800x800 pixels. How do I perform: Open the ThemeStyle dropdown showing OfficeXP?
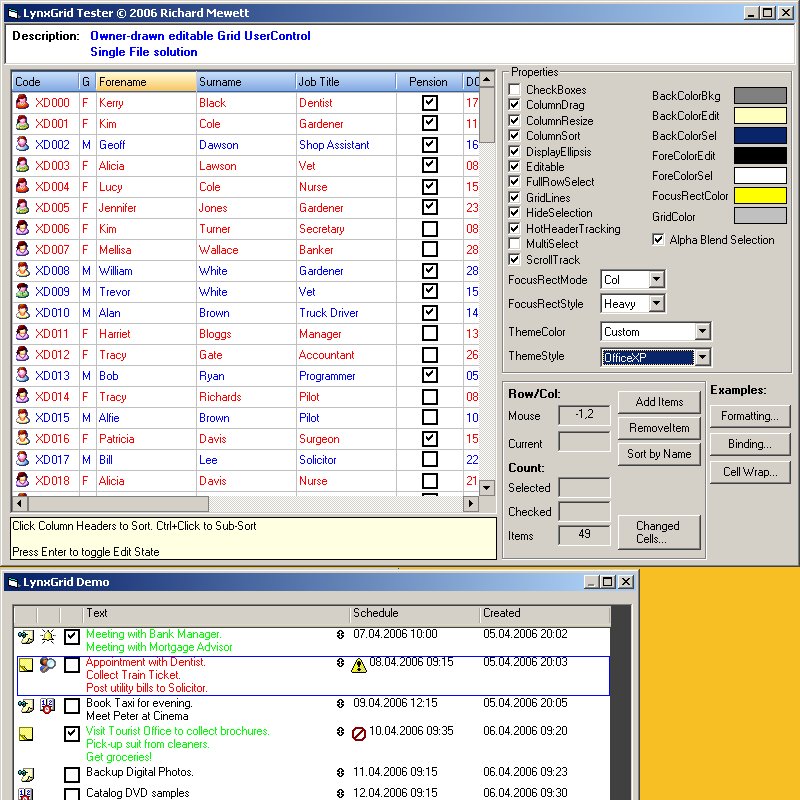click(702, 357)
